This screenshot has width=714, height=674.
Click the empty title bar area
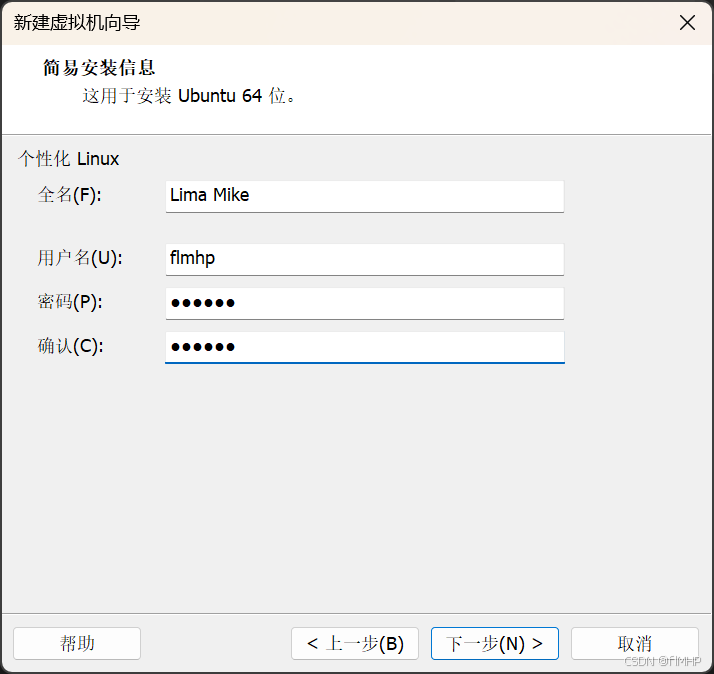tap(400, 22)
